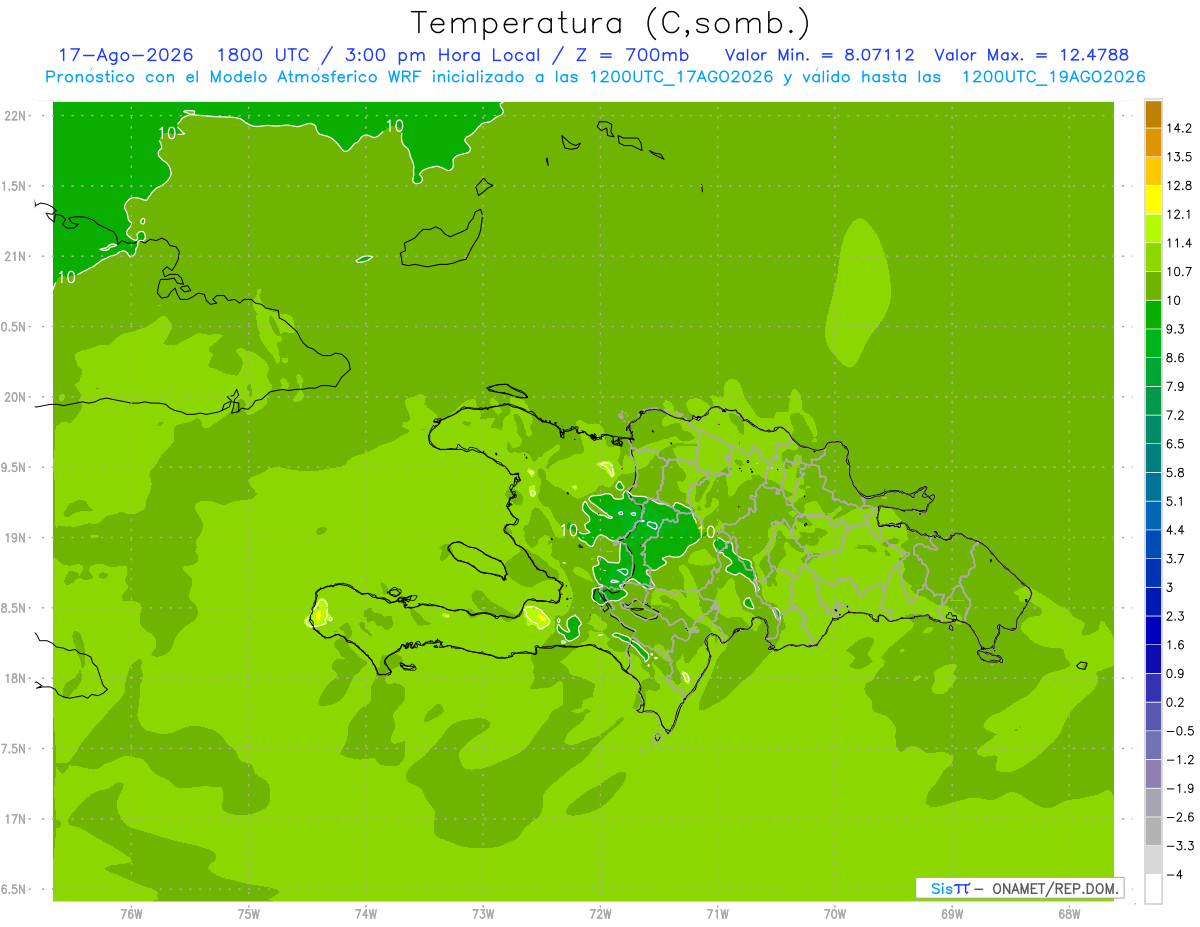This screenshot has width=1200, height=927.
Task: Click the '17N' latitude label
Action: tap(16, 819)
